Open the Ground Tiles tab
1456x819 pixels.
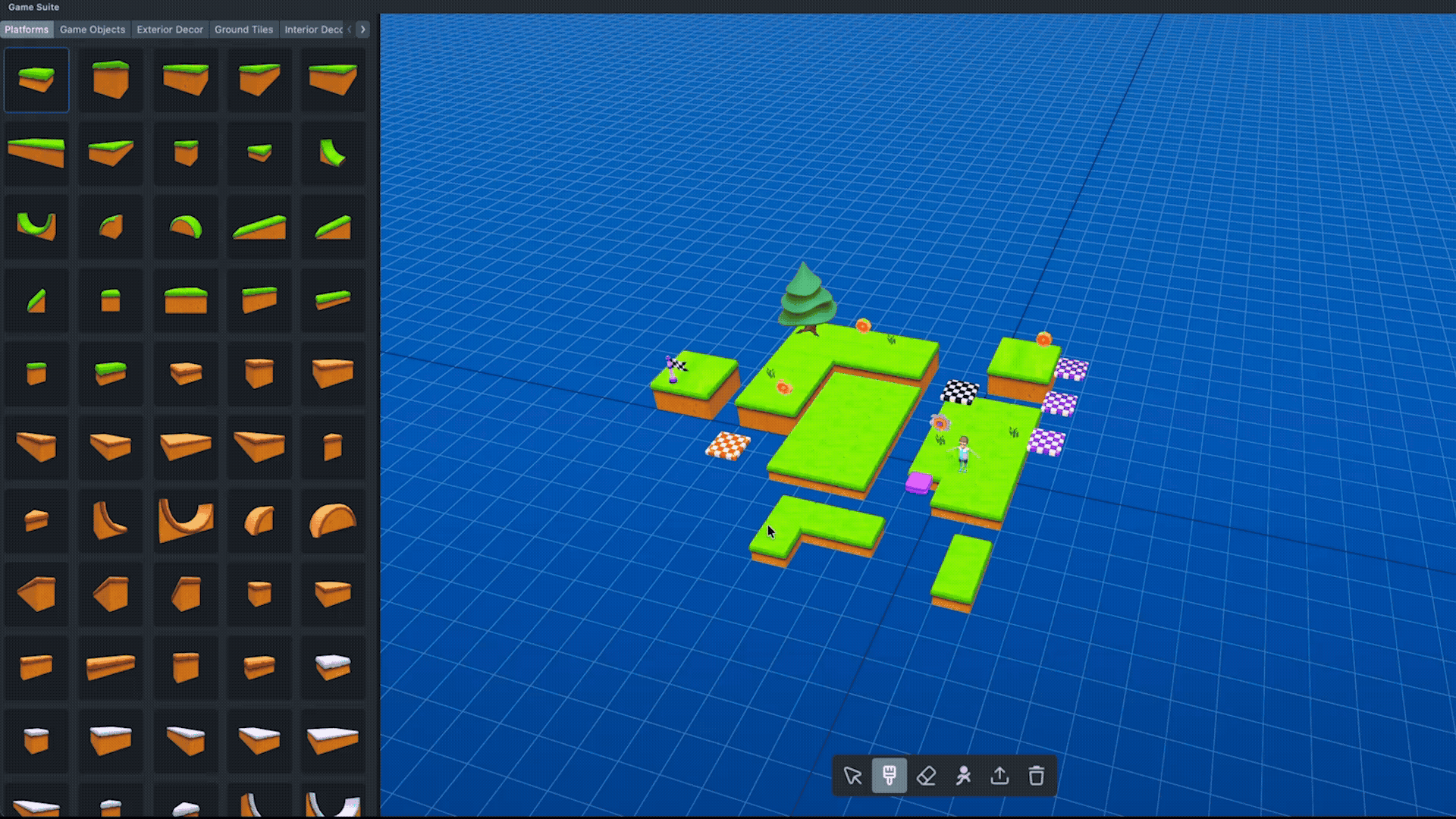coord(243,30)
